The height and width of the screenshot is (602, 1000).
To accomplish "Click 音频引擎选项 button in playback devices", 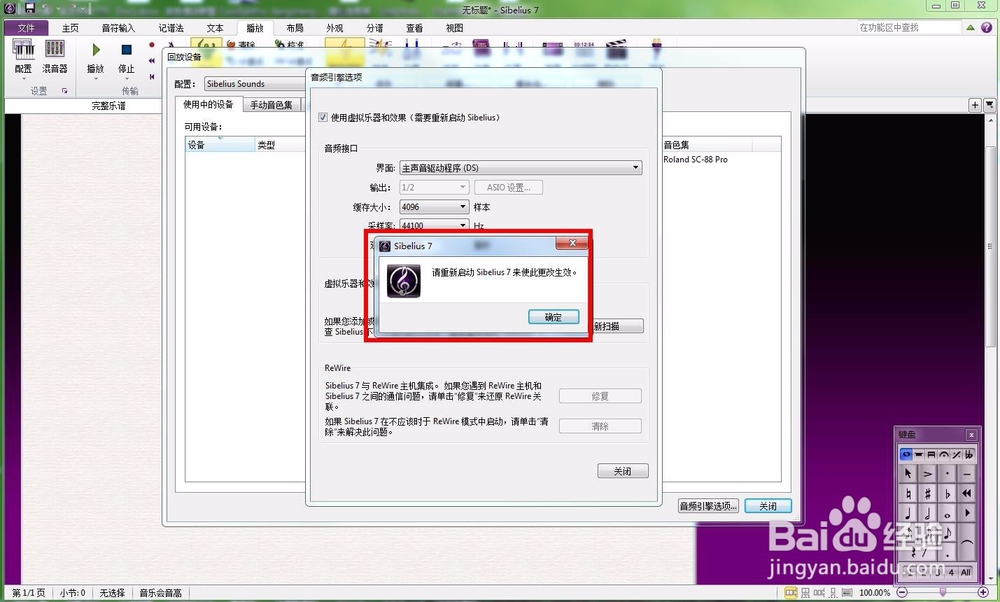I will tap(708, 506).
